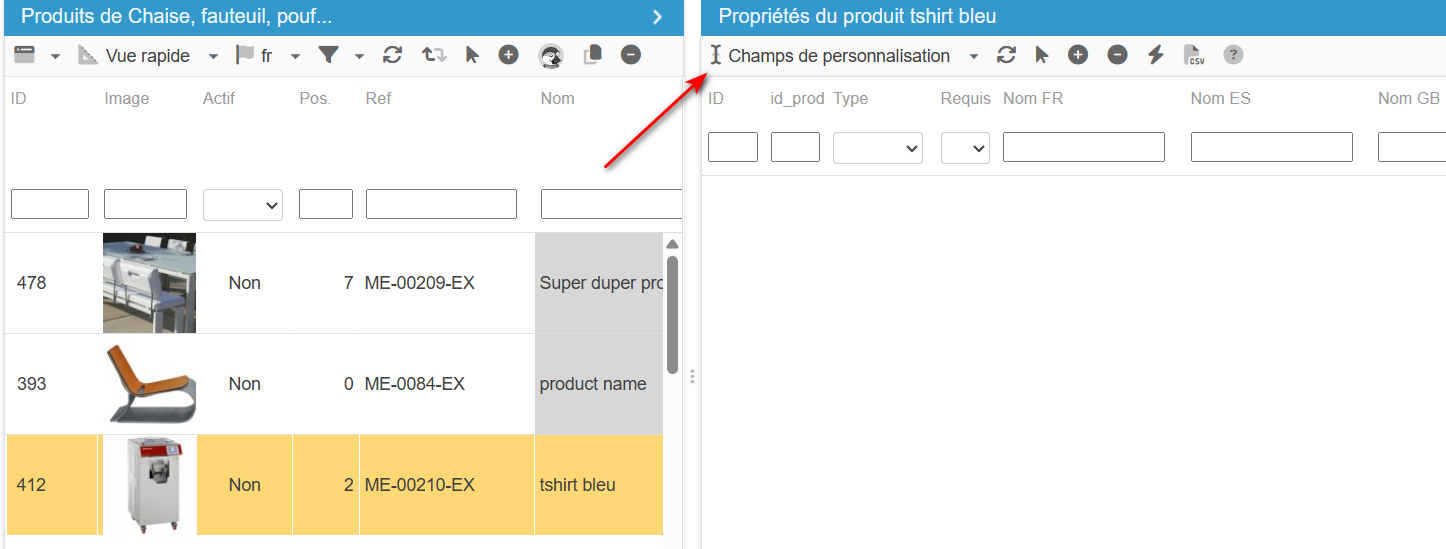Click the lightning bolt quick action icon

coord(1156,55)
